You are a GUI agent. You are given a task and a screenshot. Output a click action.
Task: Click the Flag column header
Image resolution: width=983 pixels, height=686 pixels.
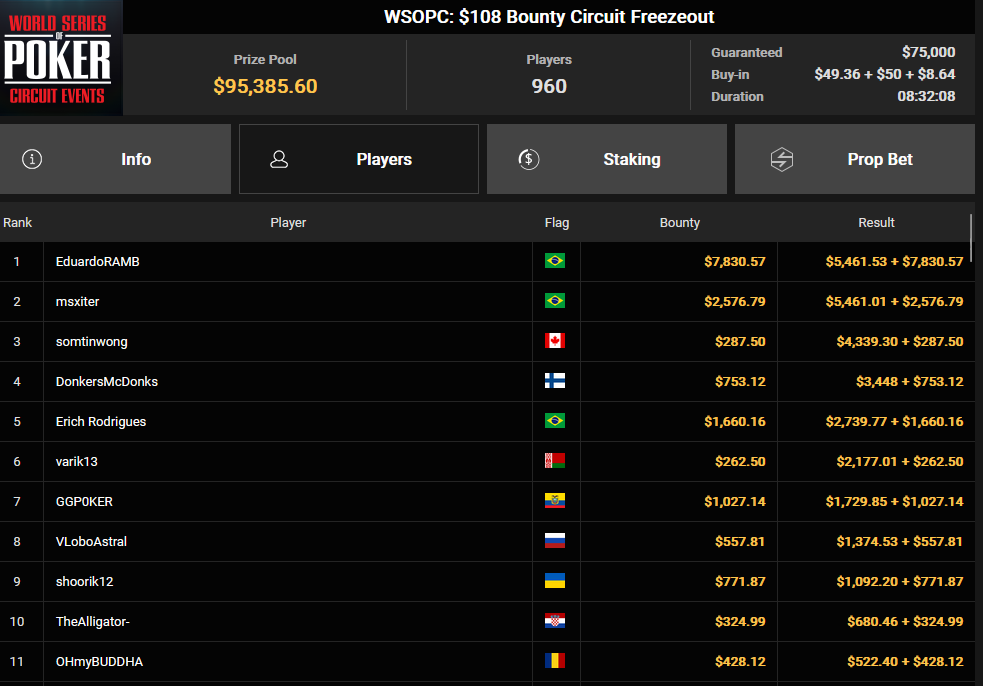[x=557, y=223]
